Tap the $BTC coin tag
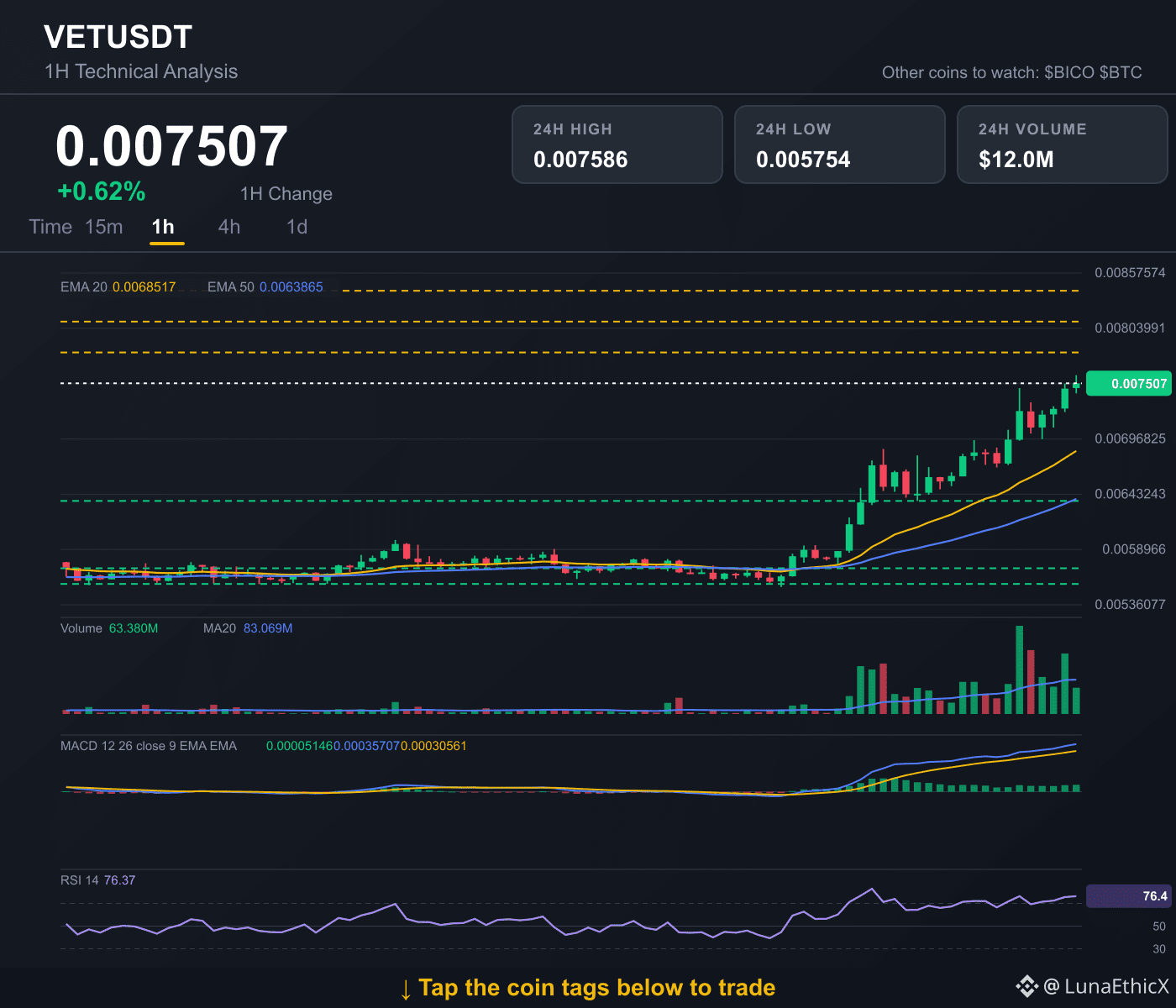Screen dimensions: 1176x1008 [1121, 73]
